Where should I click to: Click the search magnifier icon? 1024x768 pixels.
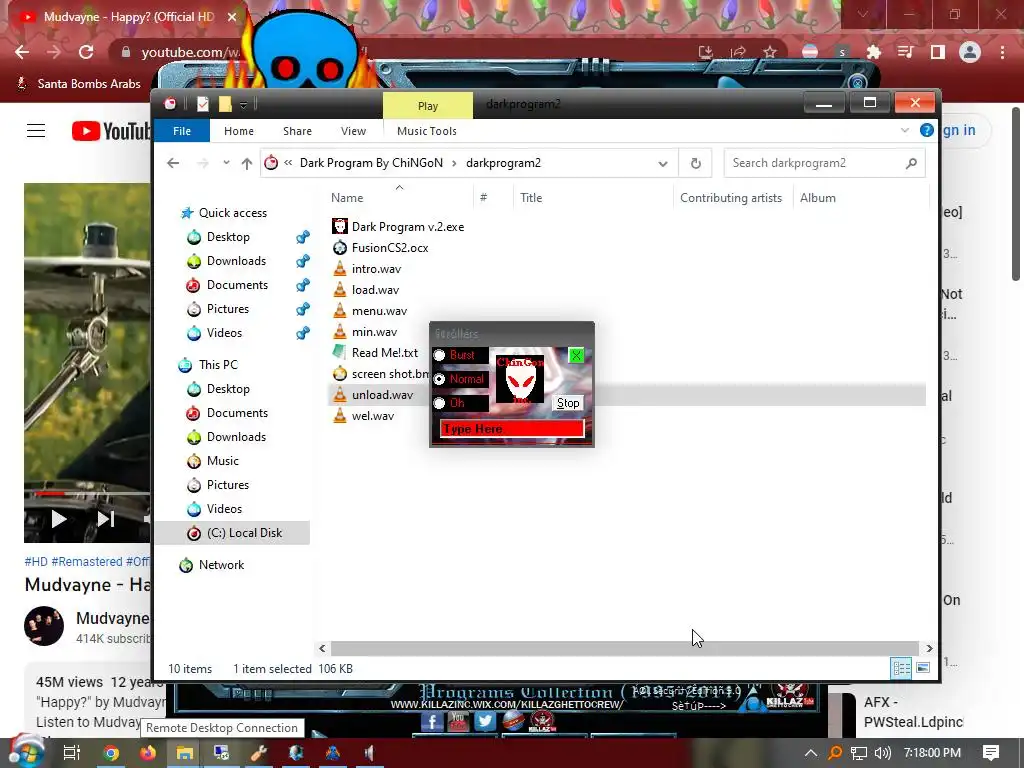pyautogui.click(x=911, y=163)
